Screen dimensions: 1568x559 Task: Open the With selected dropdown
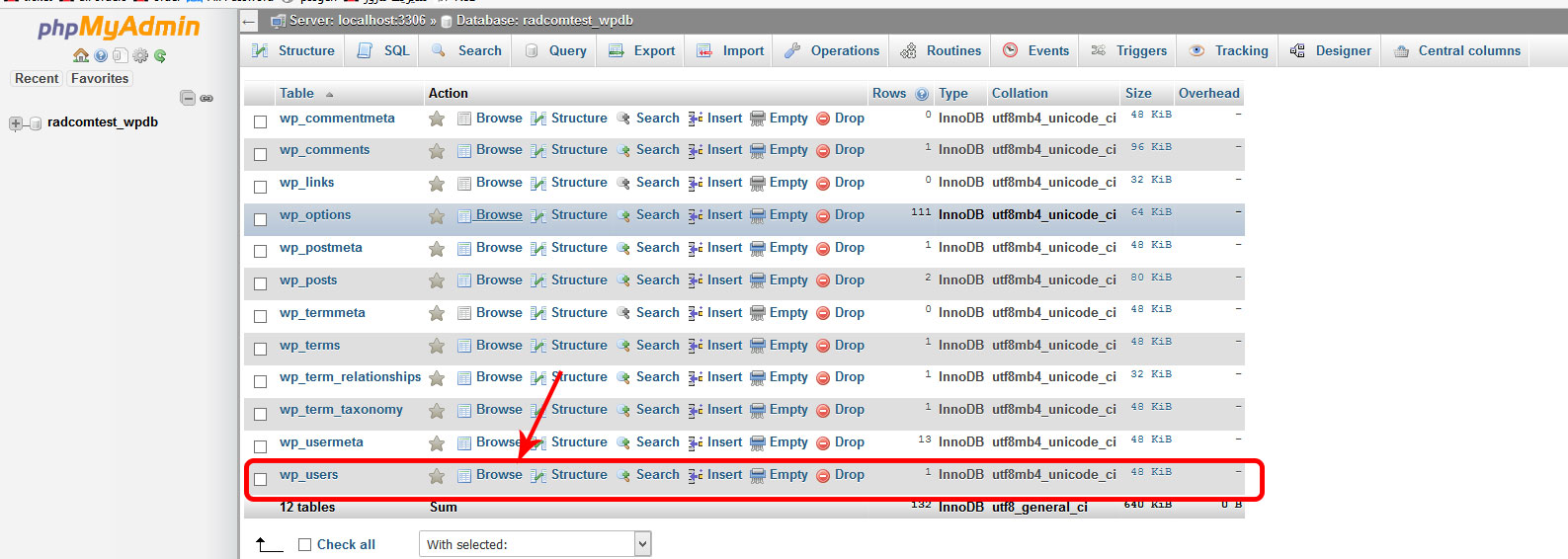coord(535,544)
